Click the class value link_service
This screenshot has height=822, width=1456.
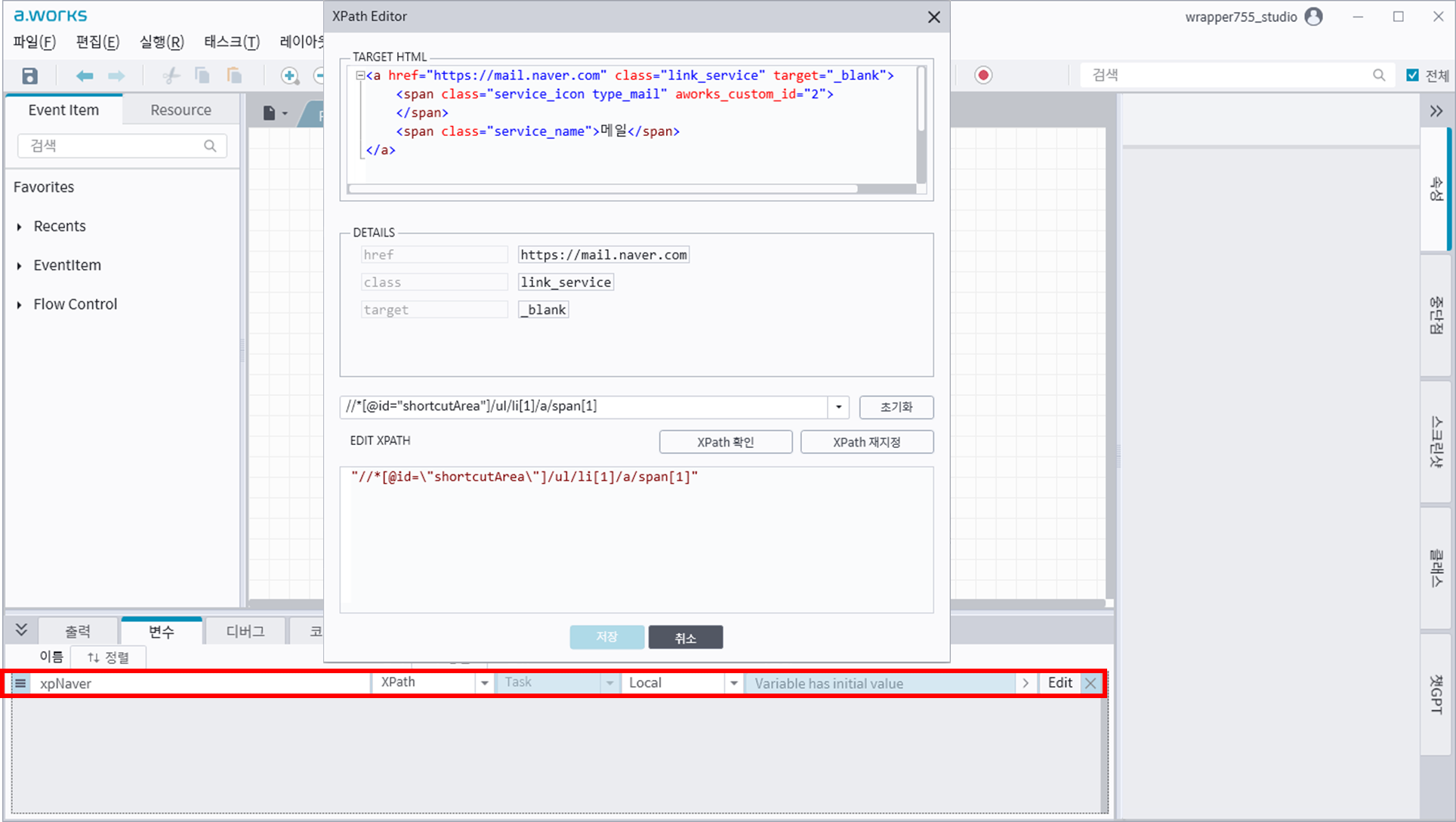click(566, 283)
